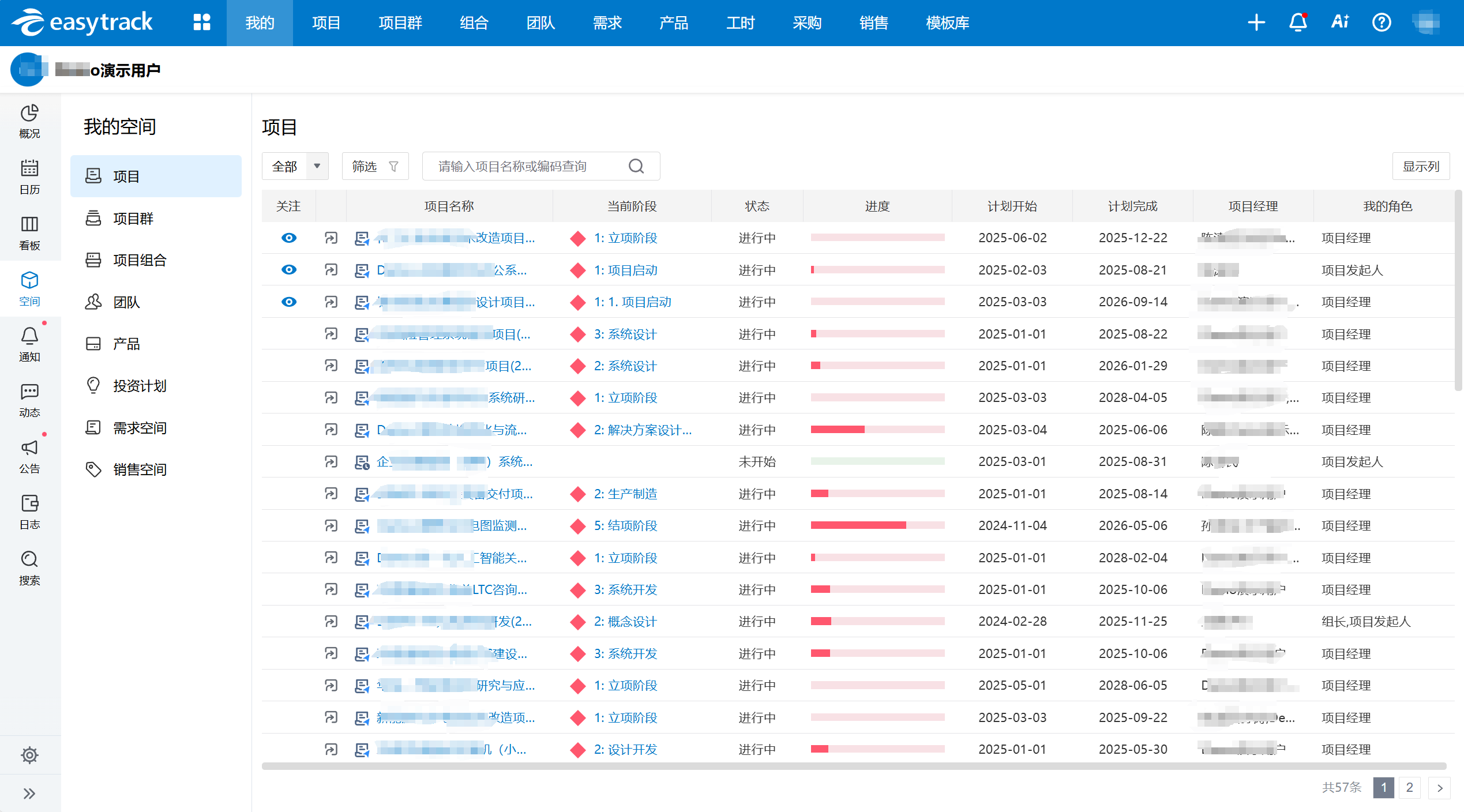Click the plus create icon in header
Viewport: 1464px width, 812px height.
[x=1256, y=22]
